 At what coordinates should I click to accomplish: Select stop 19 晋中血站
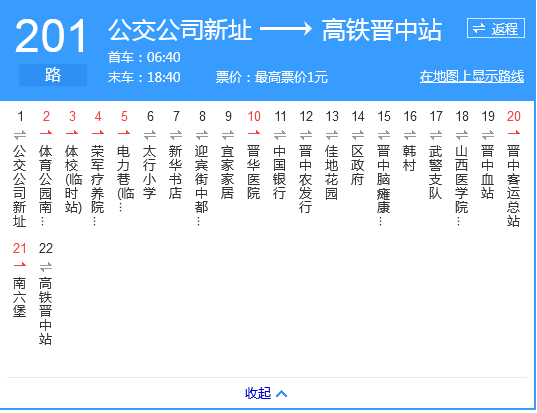[487, 172]
